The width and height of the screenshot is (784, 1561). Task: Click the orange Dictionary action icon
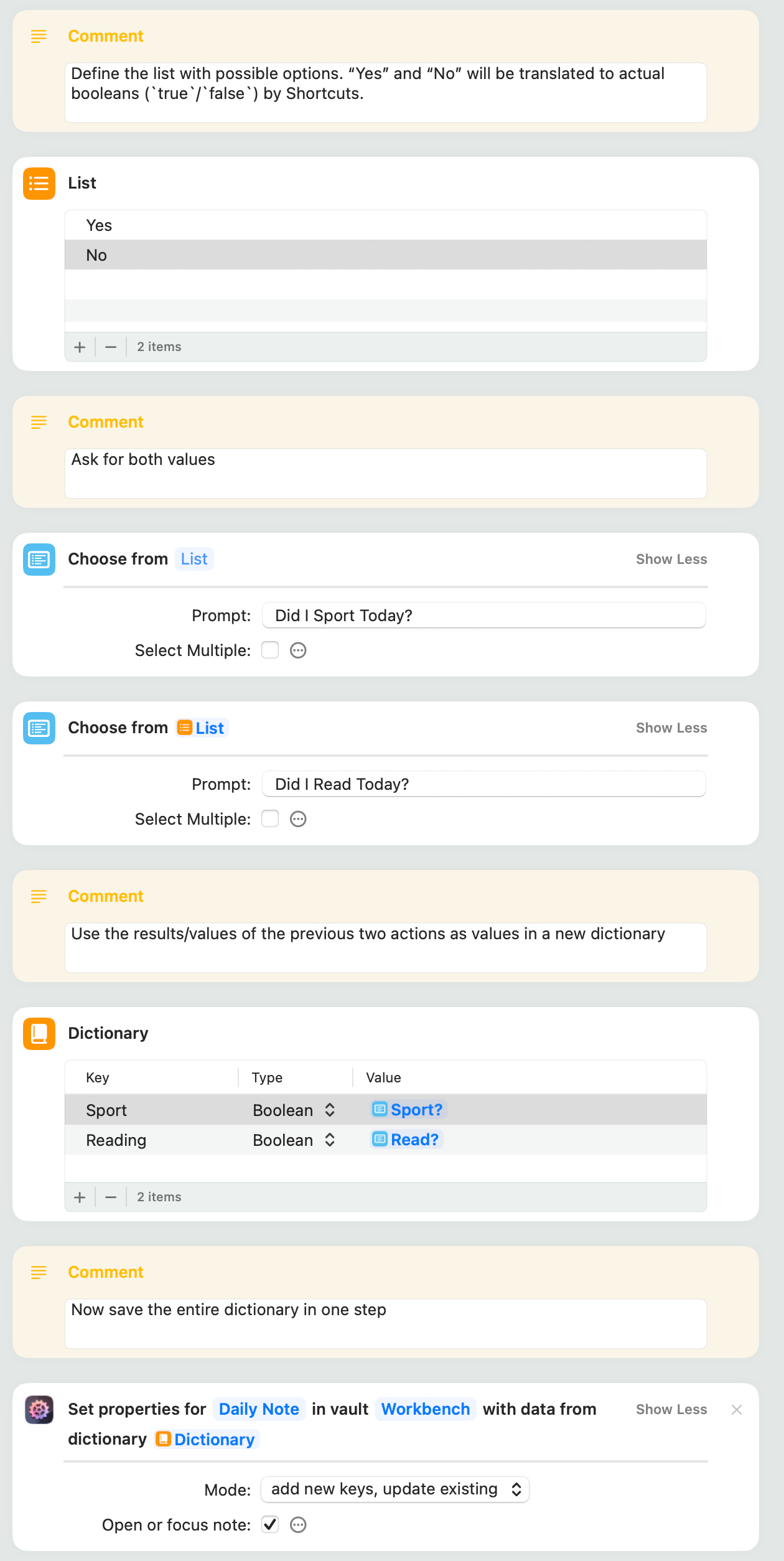39,1034
